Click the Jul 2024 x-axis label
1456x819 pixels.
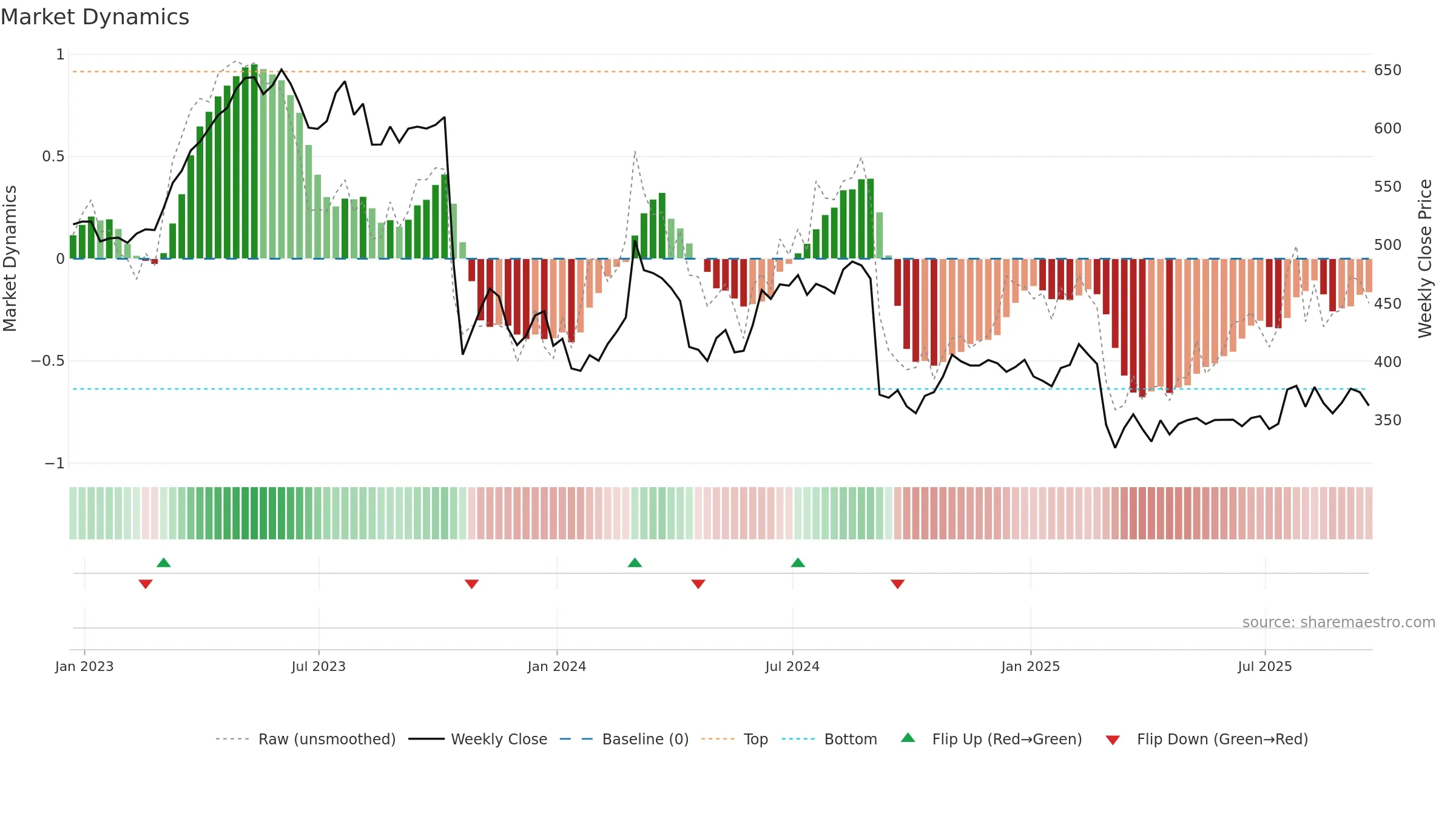pyautogui.click(x=792, y=666)
